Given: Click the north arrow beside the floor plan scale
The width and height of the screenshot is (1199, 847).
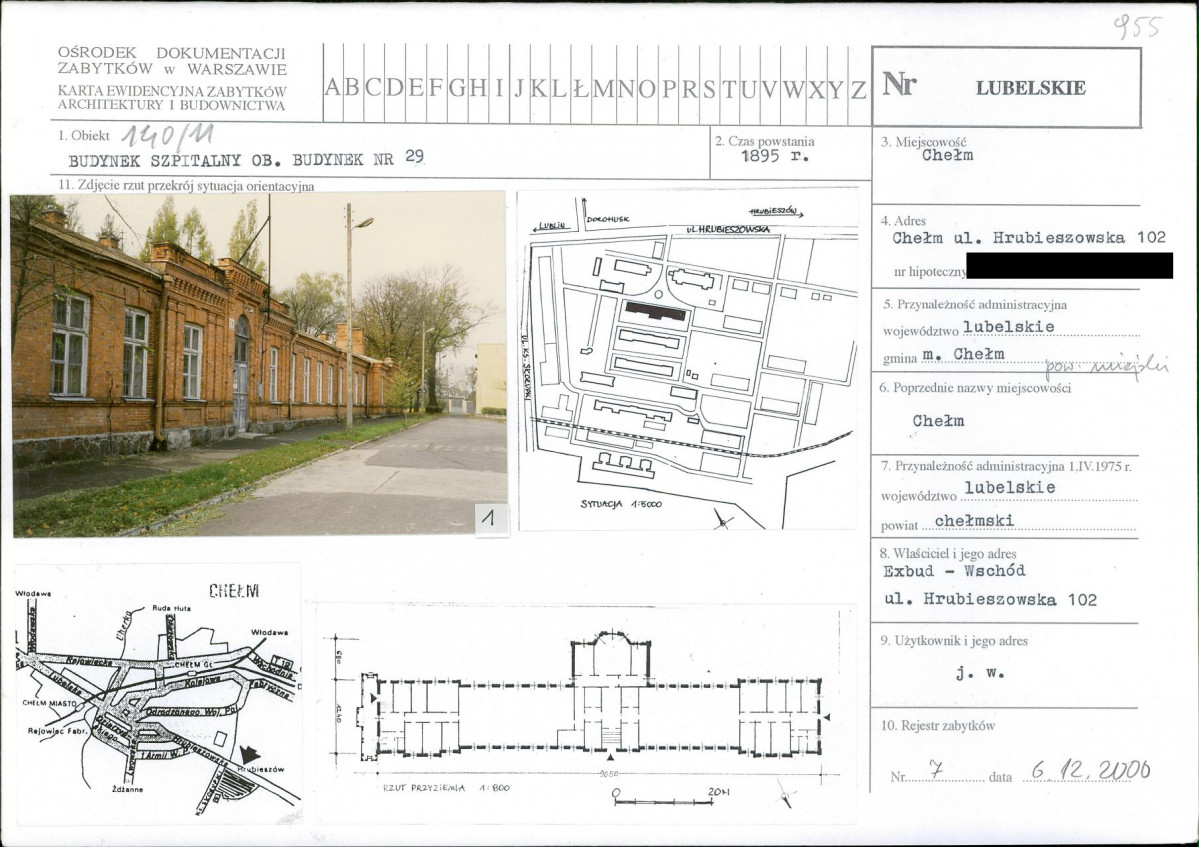Looking at the screenshot, I should point(788,795).
